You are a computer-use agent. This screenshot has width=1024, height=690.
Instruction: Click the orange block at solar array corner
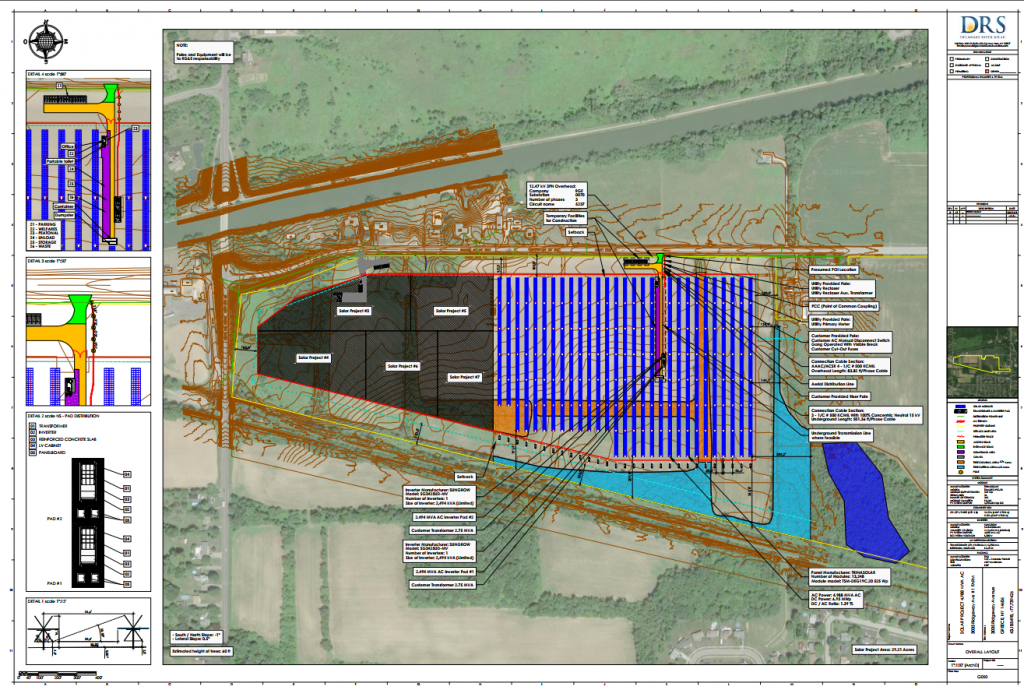(504, 416)
